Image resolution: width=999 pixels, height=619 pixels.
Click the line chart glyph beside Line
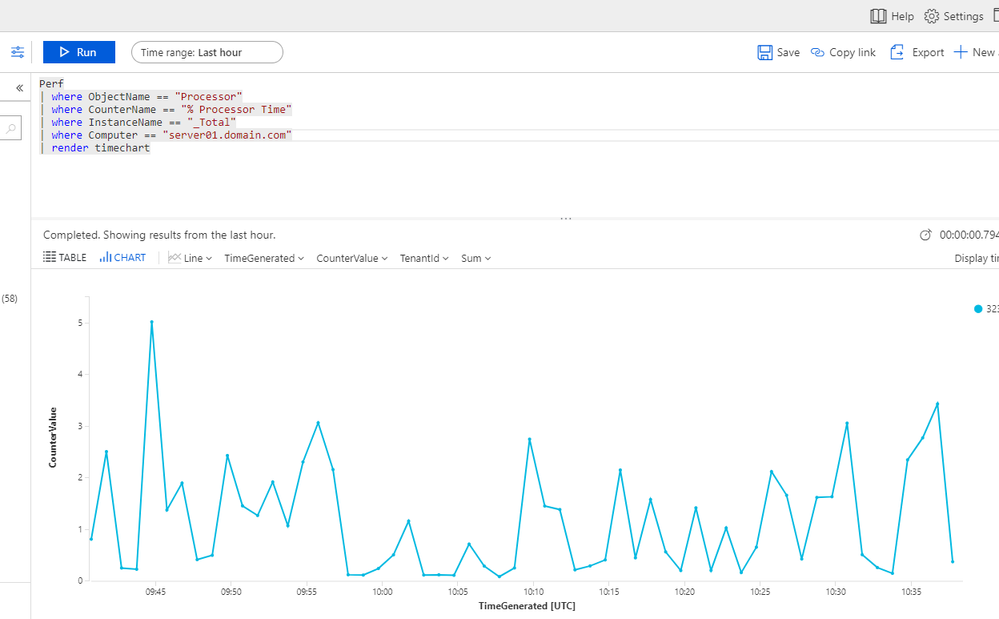[x=176, y=257]
